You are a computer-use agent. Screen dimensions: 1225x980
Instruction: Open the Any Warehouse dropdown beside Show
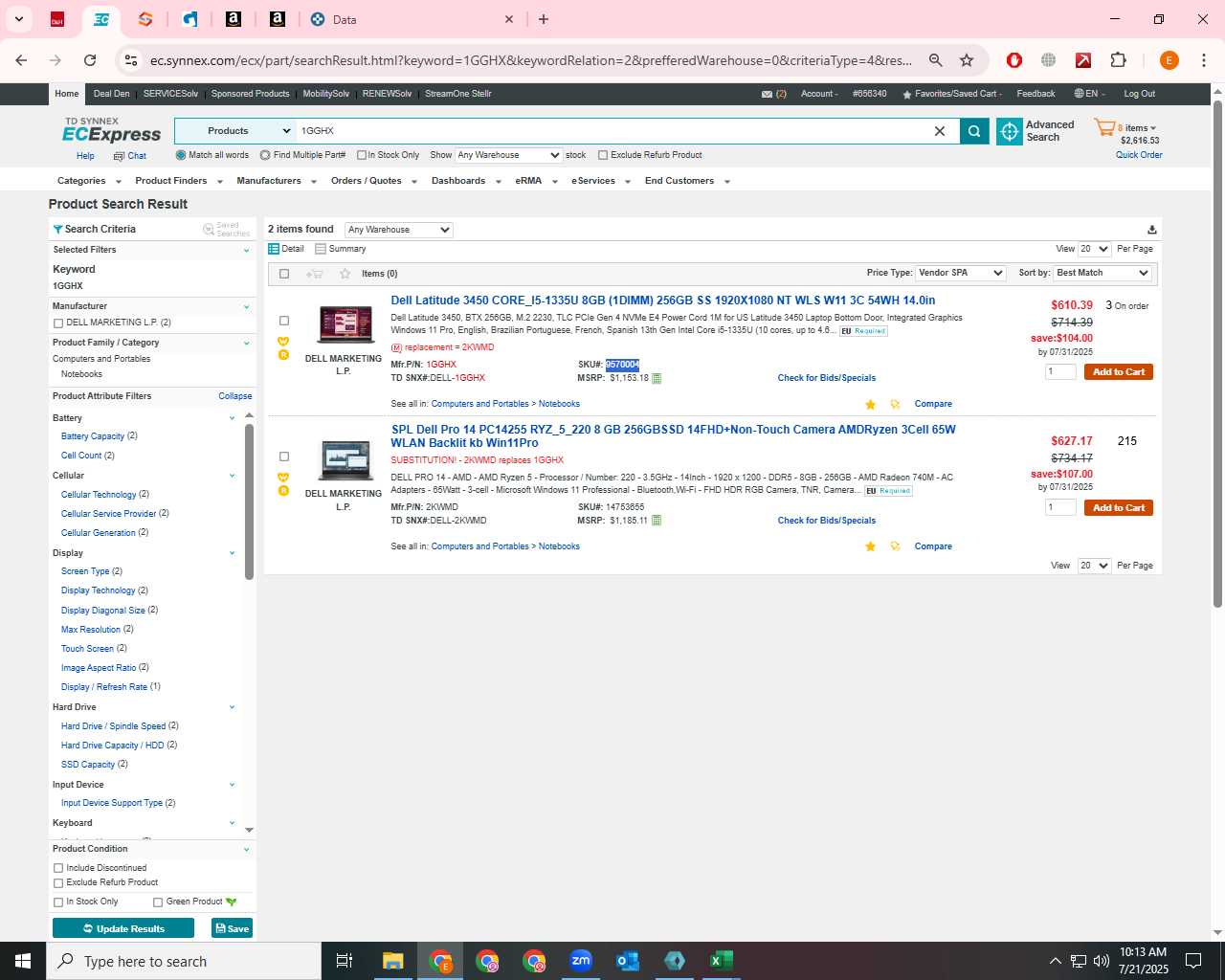coord(508,155)
